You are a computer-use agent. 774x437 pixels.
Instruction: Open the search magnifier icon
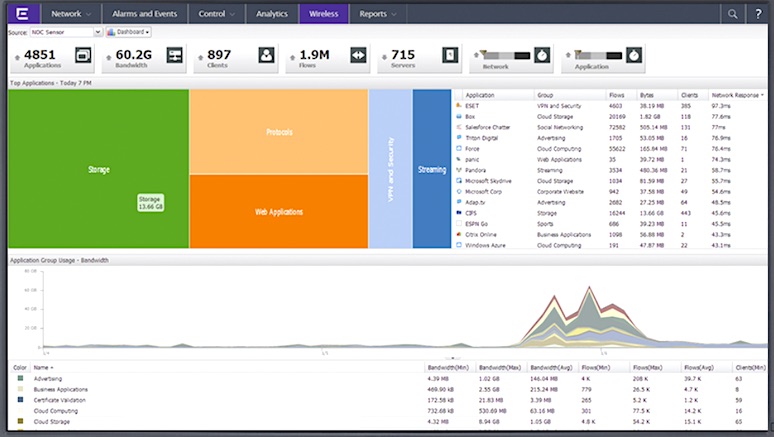click(733, 14)
